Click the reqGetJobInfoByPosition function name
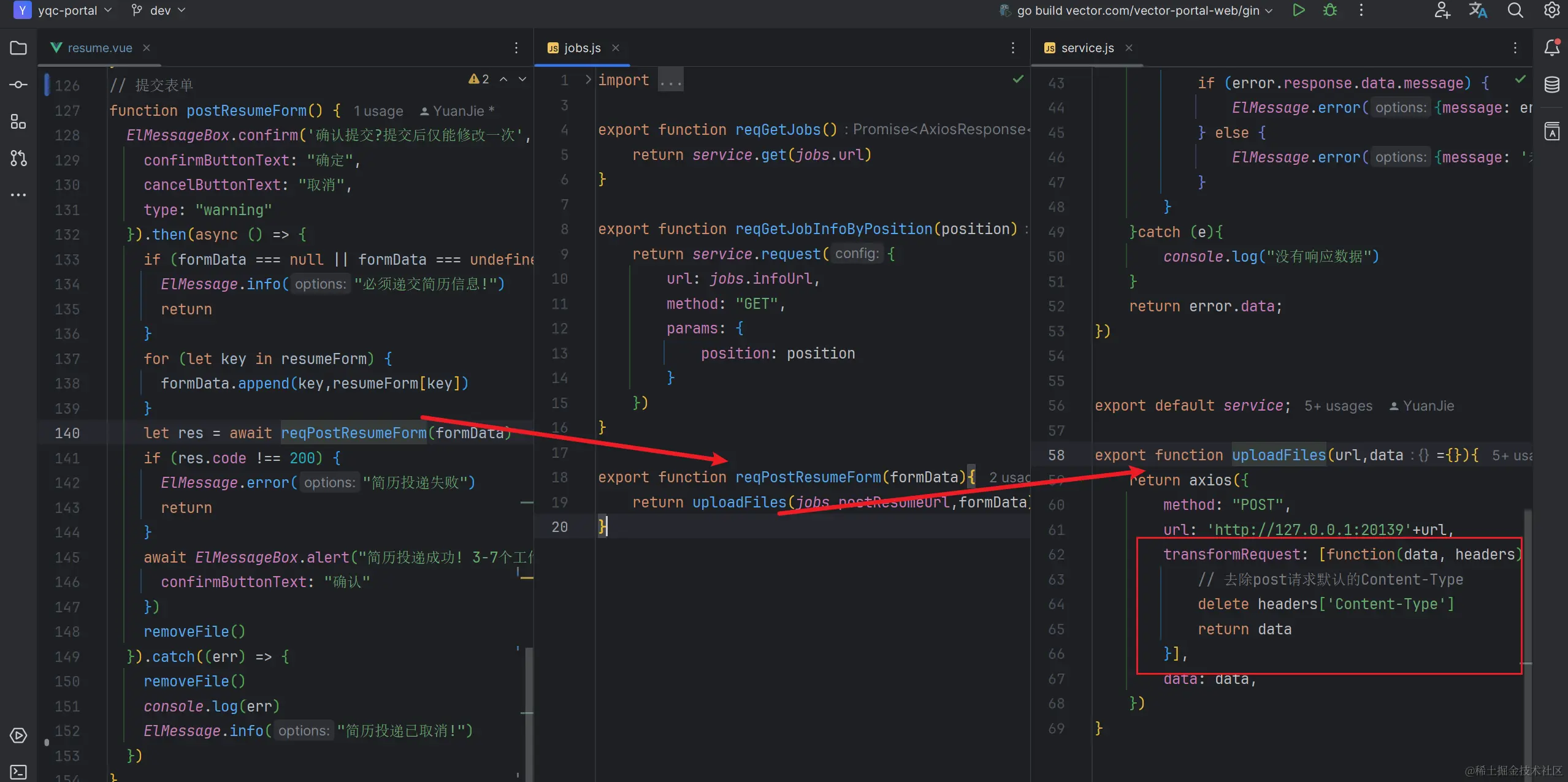Viewport: 1568px width, 782px height. click(x=833, y=229)
